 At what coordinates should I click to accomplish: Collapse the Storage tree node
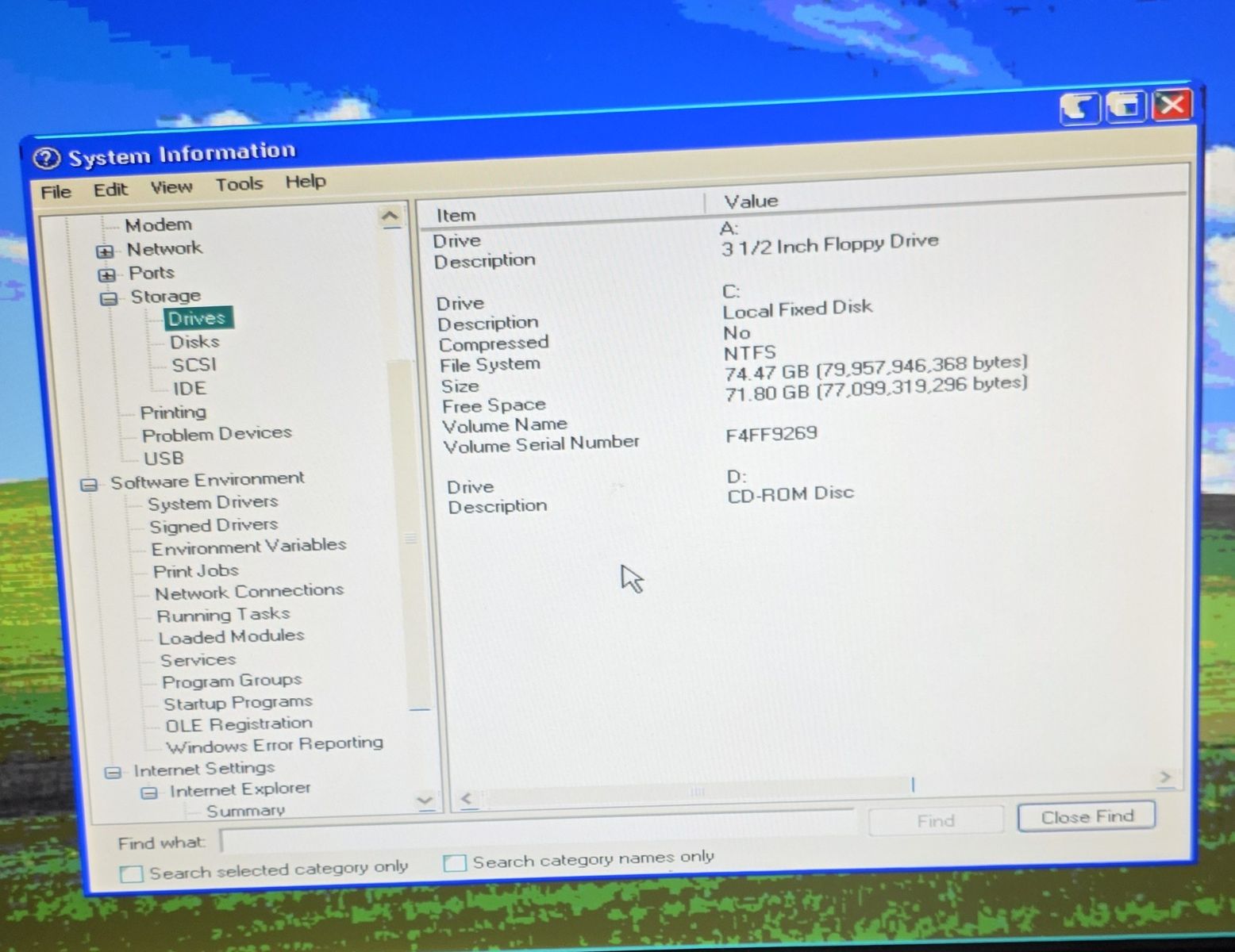click(109, 299)
